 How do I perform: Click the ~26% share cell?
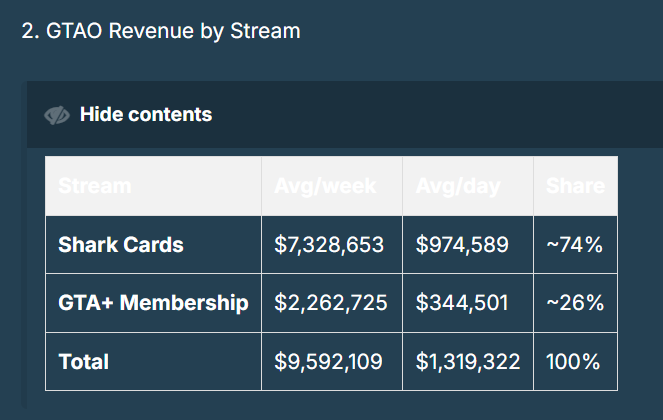575,303
